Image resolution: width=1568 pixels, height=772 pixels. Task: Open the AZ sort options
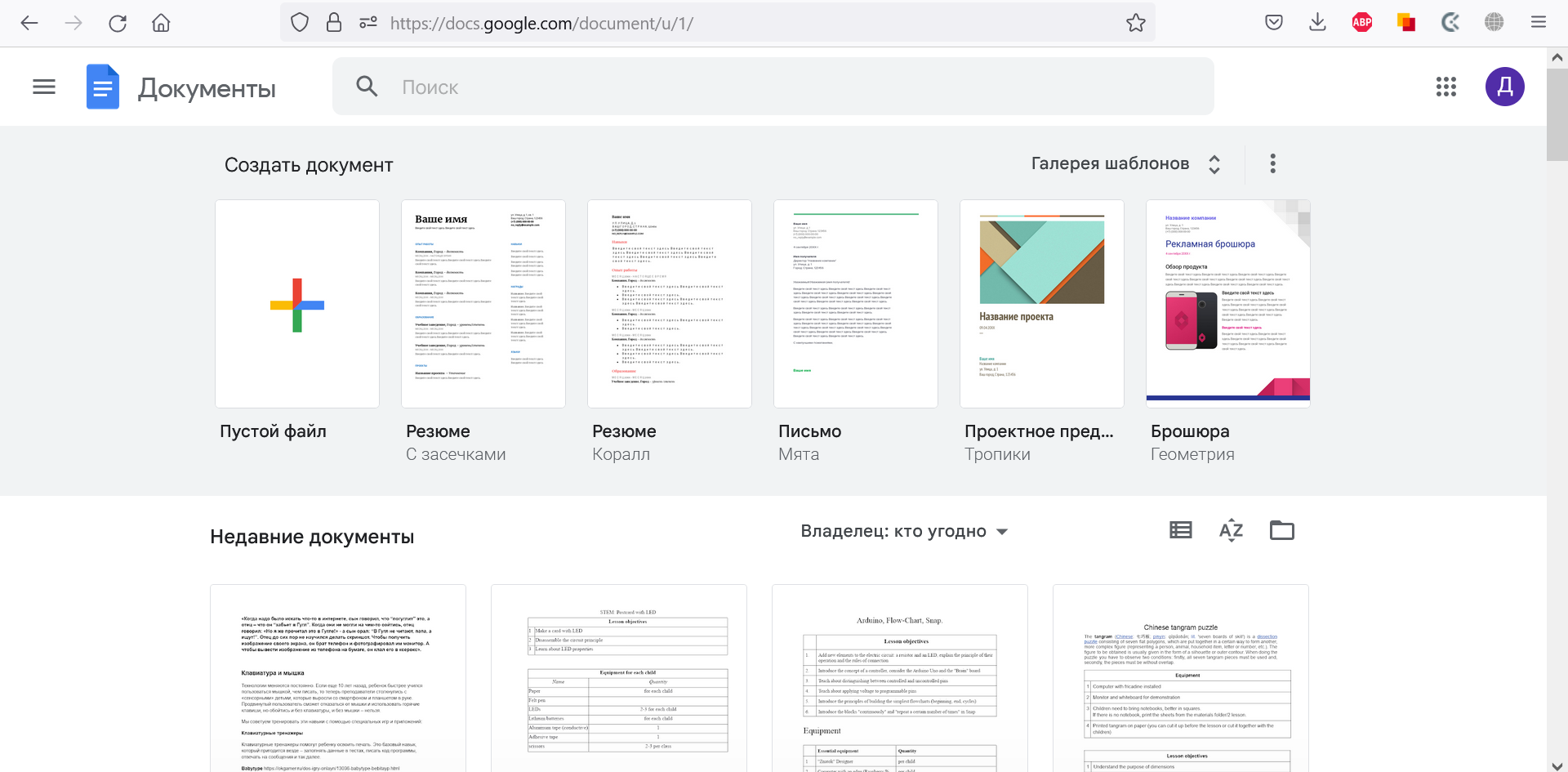1232,530
